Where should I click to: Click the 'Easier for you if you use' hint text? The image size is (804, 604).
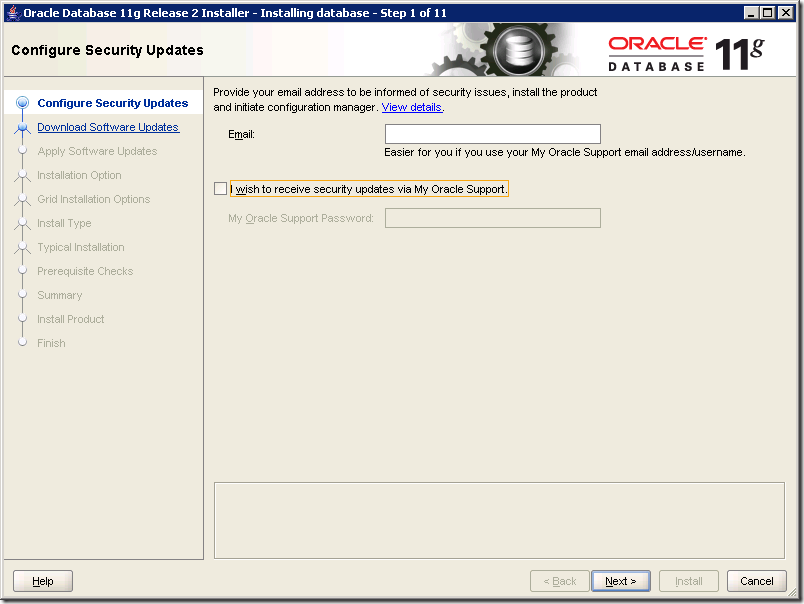tap(565, 152)
